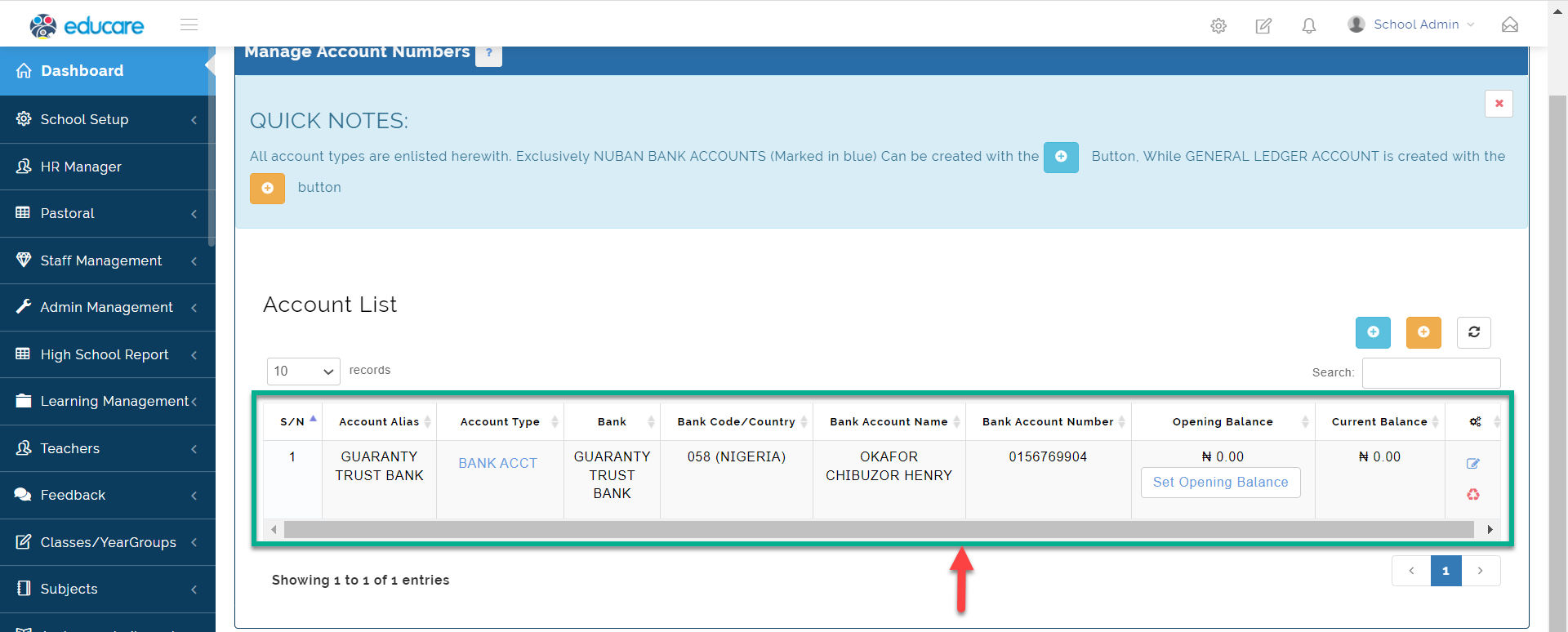Open the settings gear in header
This screenshot has height=632, width=1568.
(x=1218, y=25)
